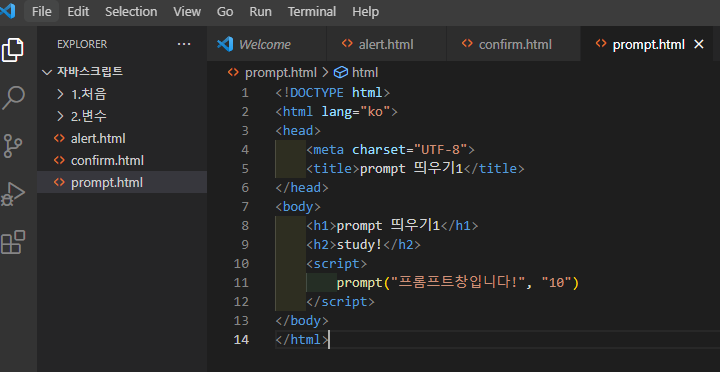Open alert.html in the explorer tree
The width and height of the screenshot is (720, 372).
click(122, 138)
